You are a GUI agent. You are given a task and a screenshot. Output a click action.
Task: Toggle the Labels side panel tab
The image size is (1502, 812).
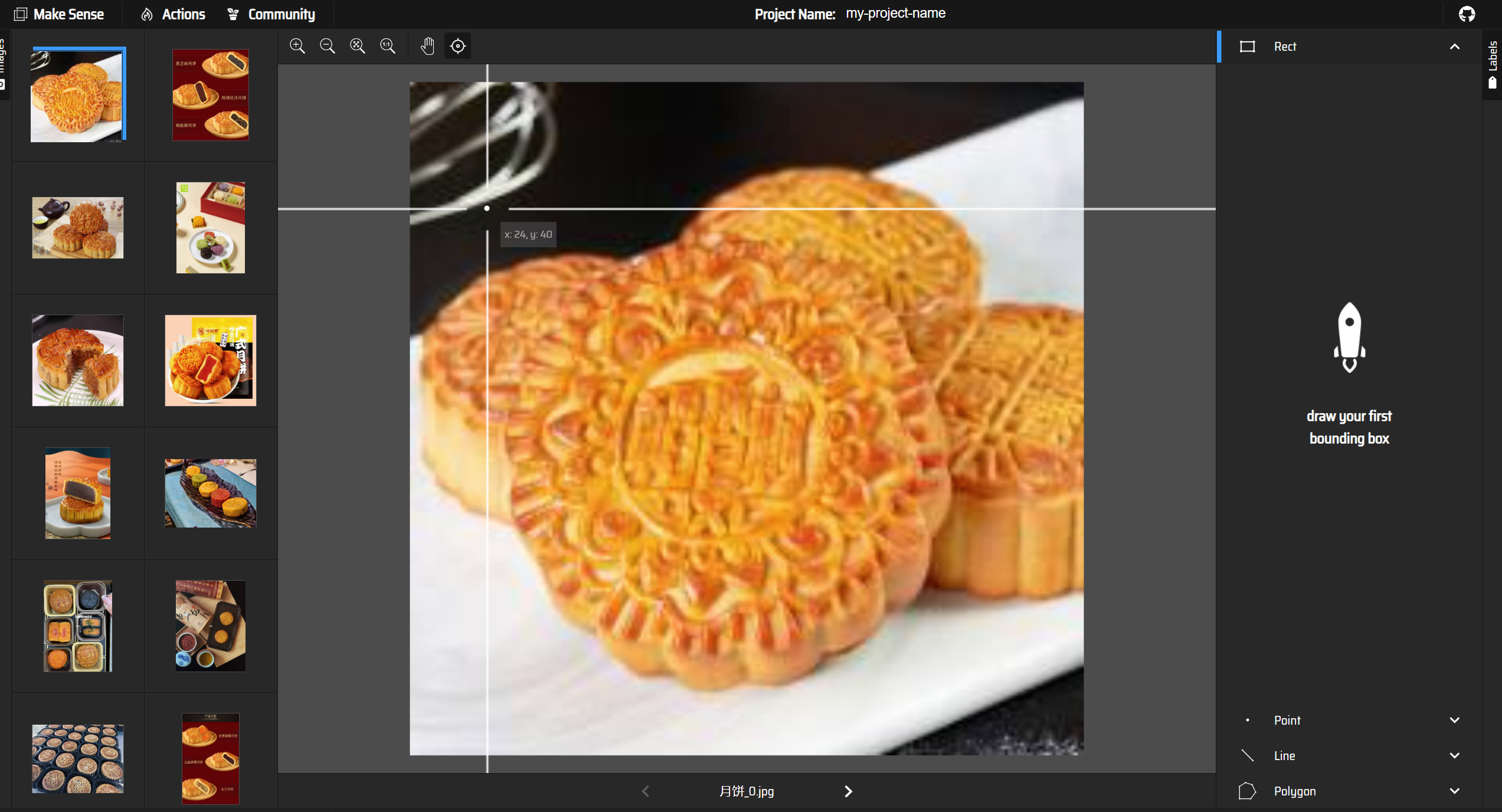click(1493, 64)
